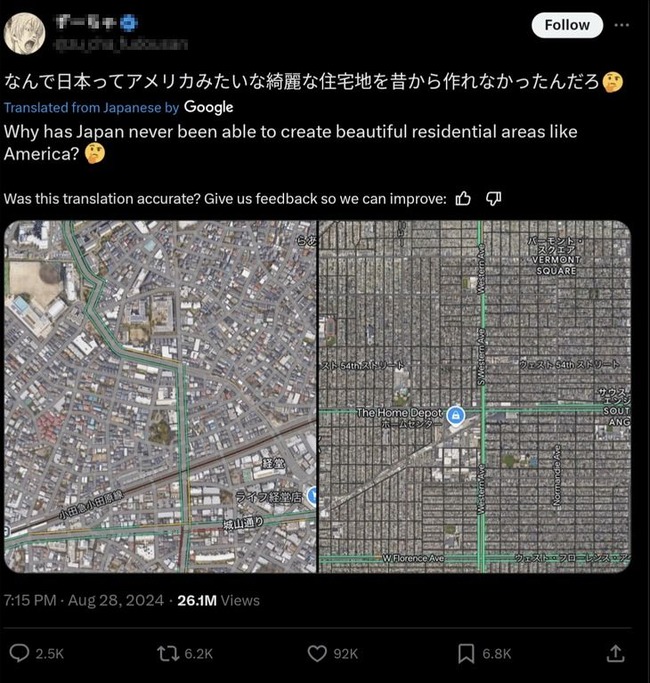
Task: Click the blurred username handle
Action: [x=121, y=44]
